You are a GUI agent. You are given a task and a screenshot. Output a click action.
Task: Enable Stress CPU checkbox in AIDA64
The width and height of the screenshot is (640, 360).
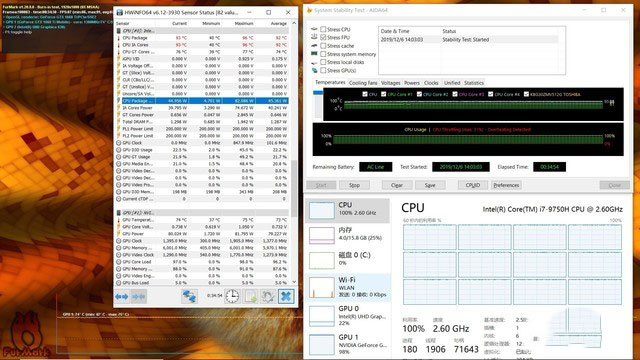[x=323, y=29]
